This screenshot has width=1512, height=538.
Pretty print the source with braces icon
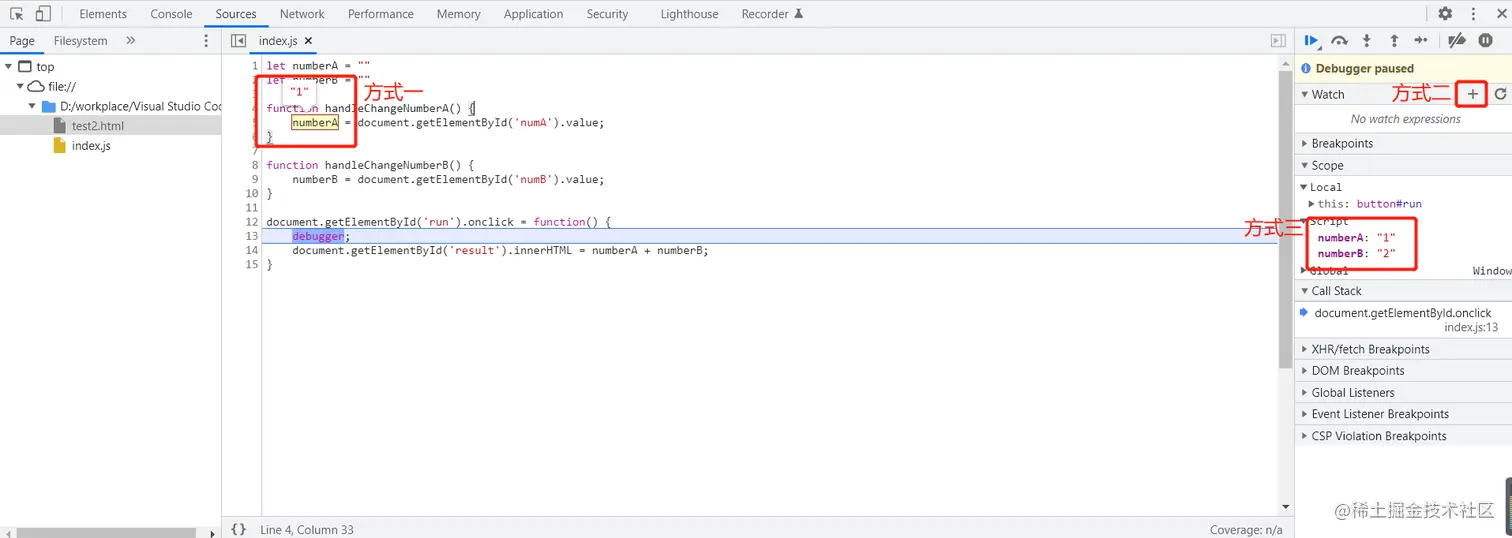238,529
